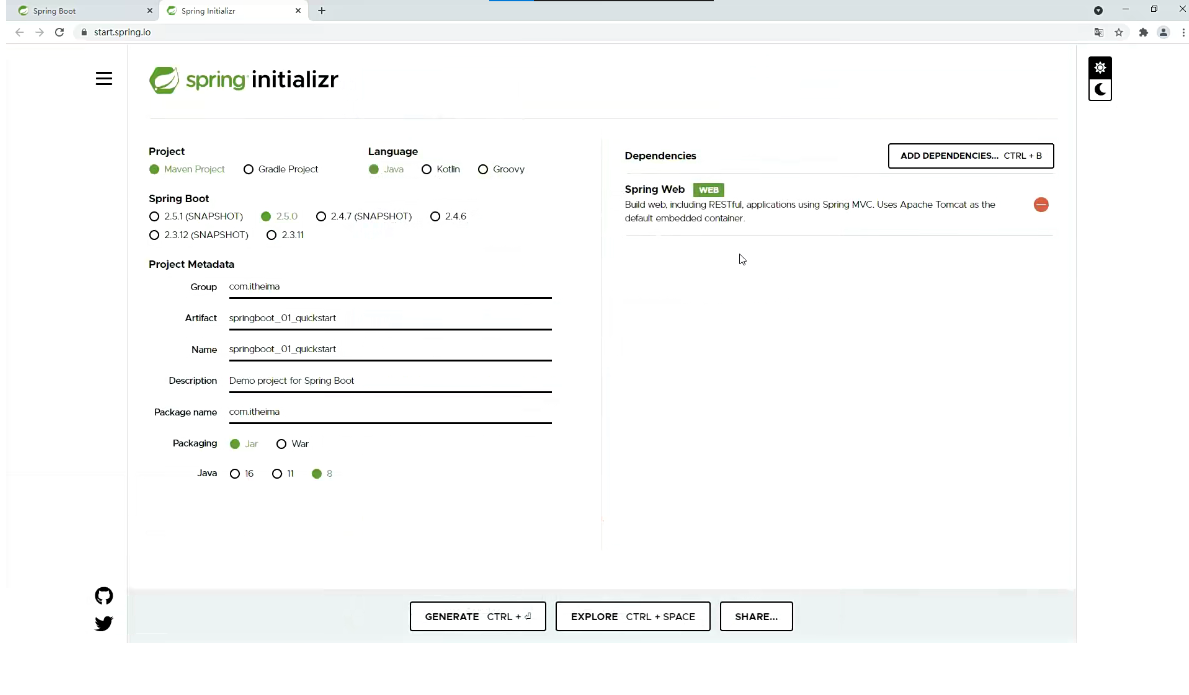Image resolution: width=1189 pixels, height=695 pixels.
Task: Bookmark this page with star icon
Action: [x=1118, y=32]
